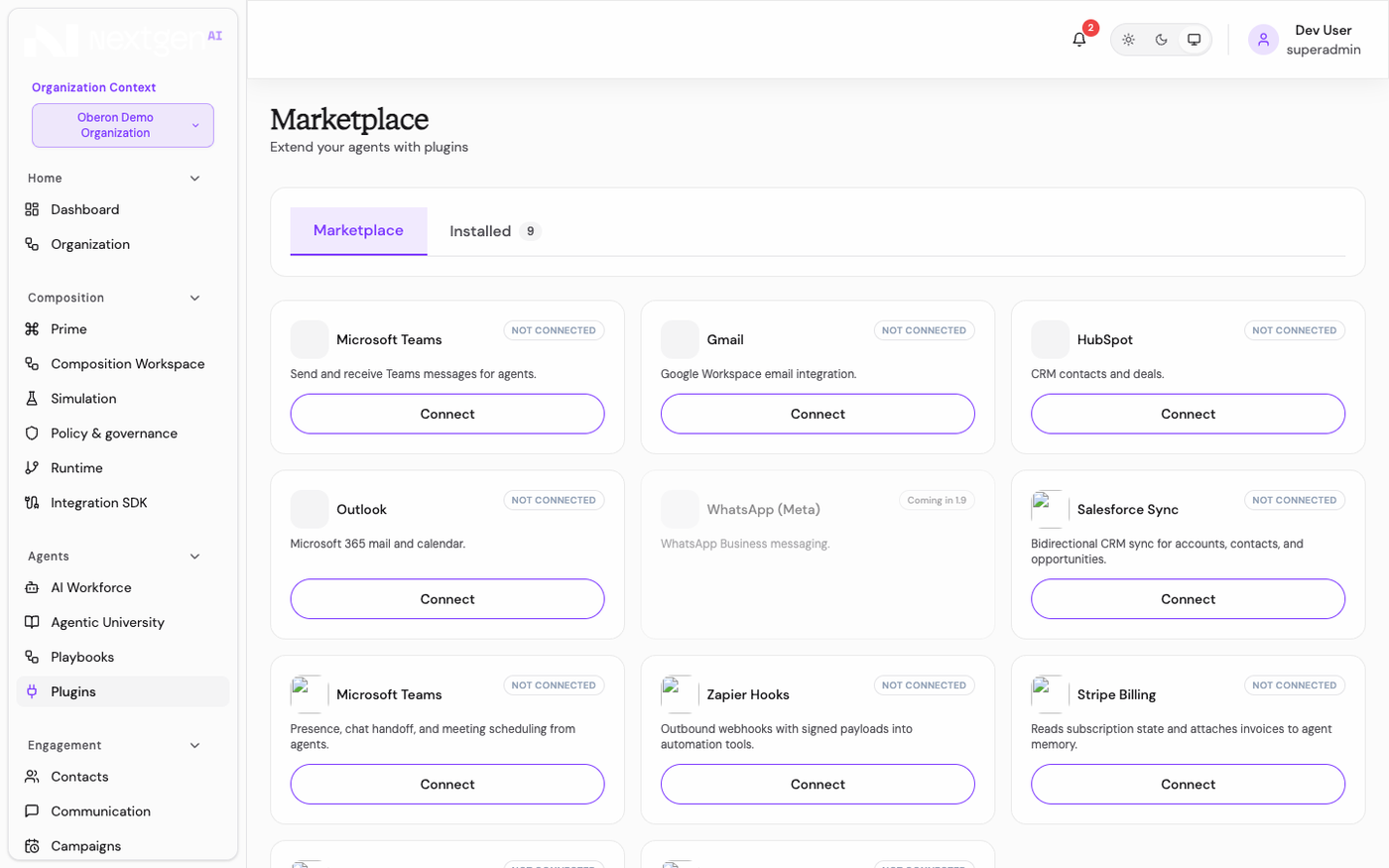Click 'Extend your agents with plugins' subtitle

tap(369, 147)
